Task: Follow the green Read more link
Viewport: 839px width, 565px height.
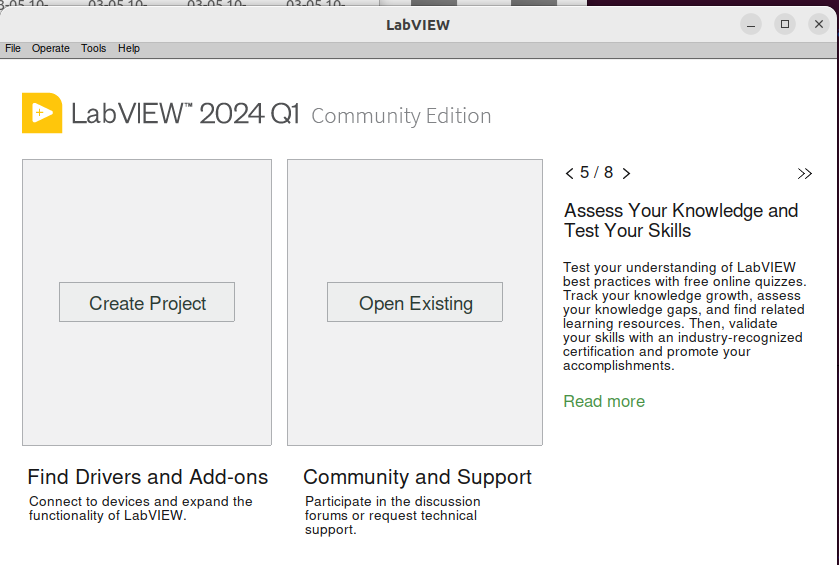Action: pos(604,401)
